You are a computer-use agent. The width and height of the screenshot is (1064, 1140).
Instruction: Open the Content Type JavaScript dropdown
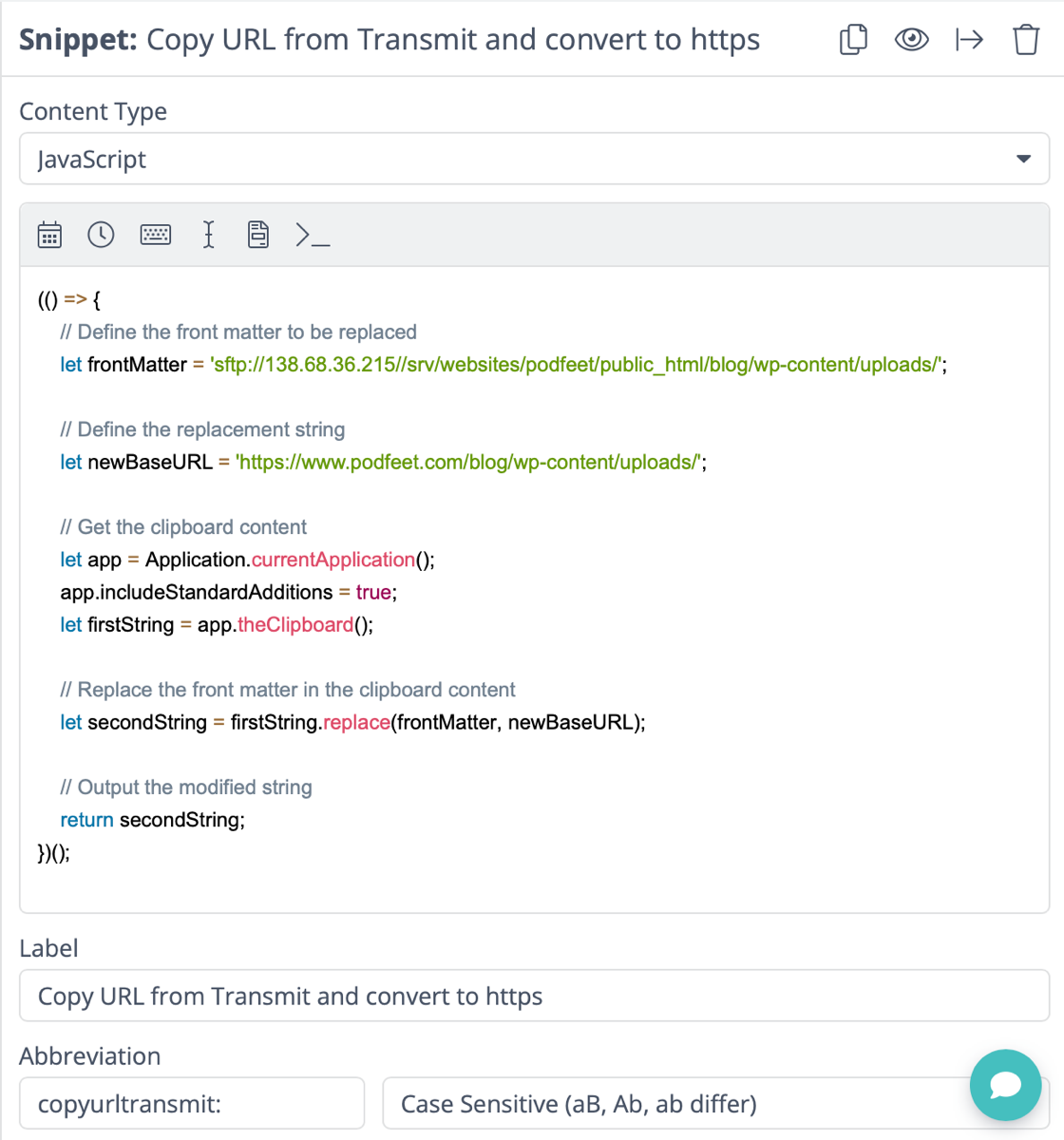click(x=533, y=159)
